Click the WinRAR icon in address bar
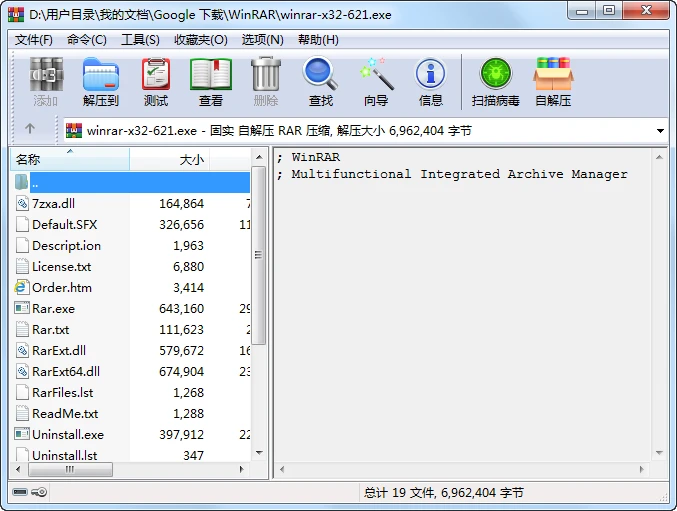The image size is (677, 511). 74,130
